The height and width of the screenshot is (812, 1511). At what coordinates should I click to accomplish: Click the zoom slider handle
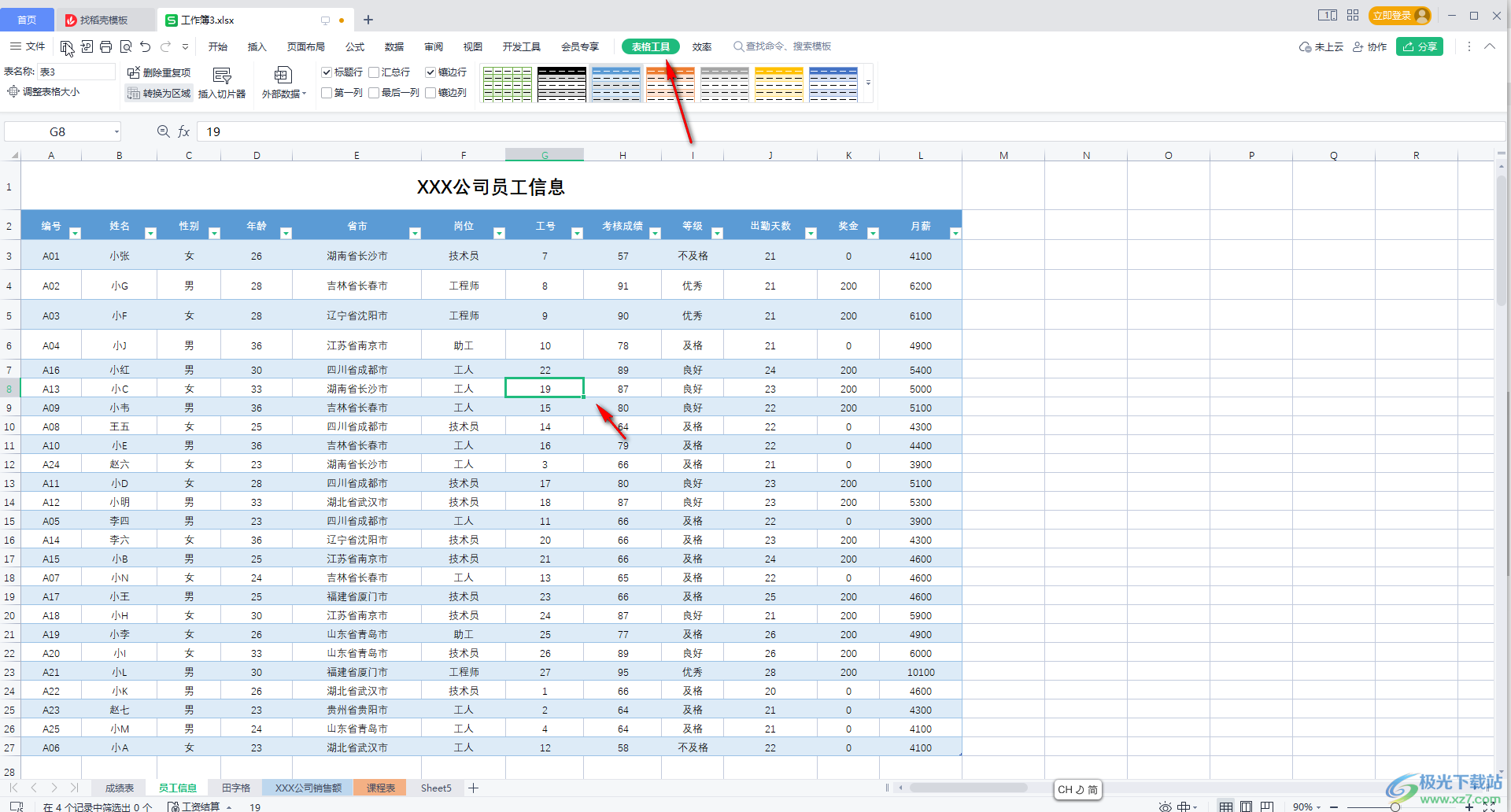pyautogui.click(x=1395, y=806)
